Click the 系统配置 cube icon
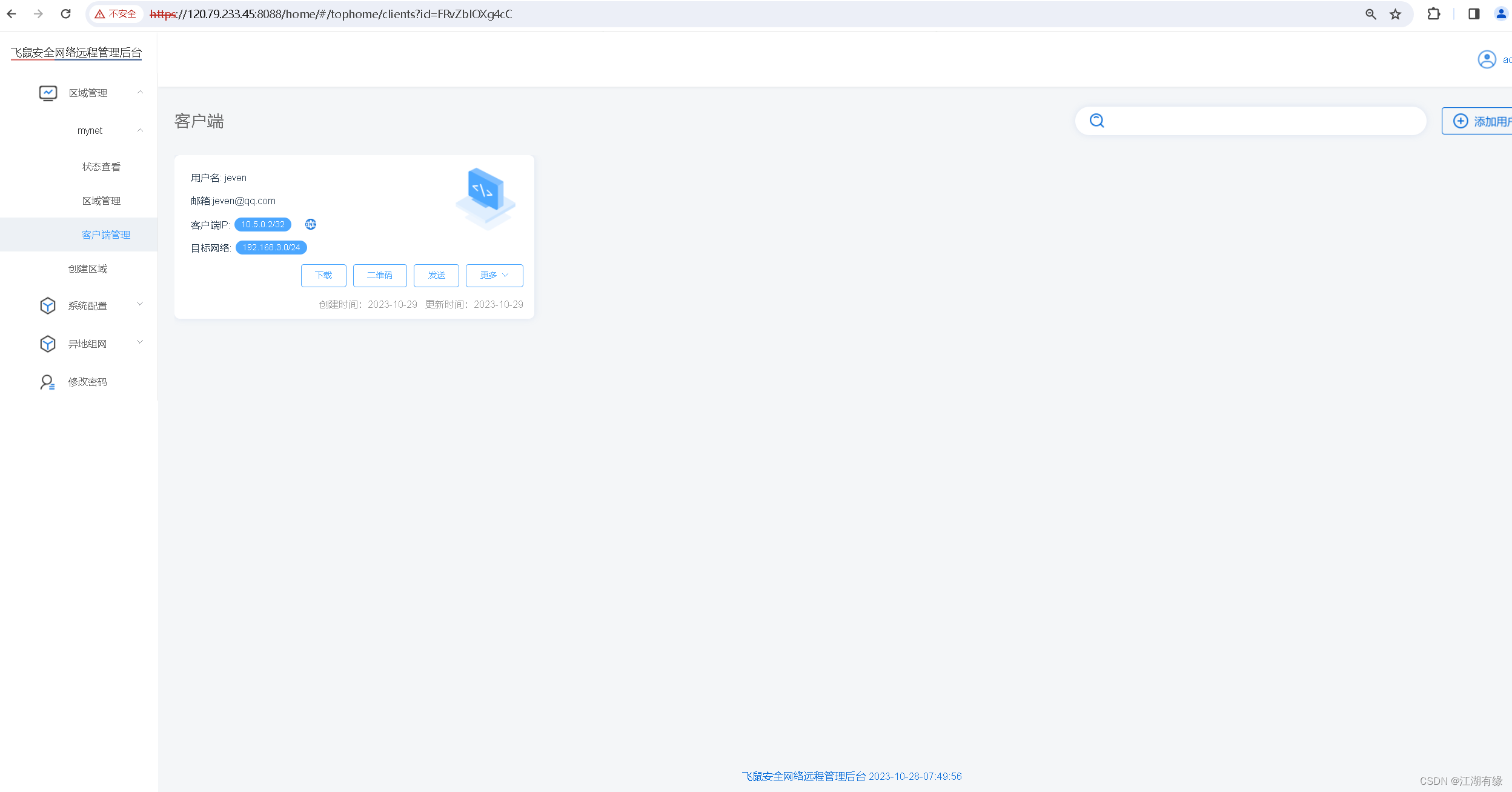Viewport: 1512px width, 792px height. click(x=48, y=305)
